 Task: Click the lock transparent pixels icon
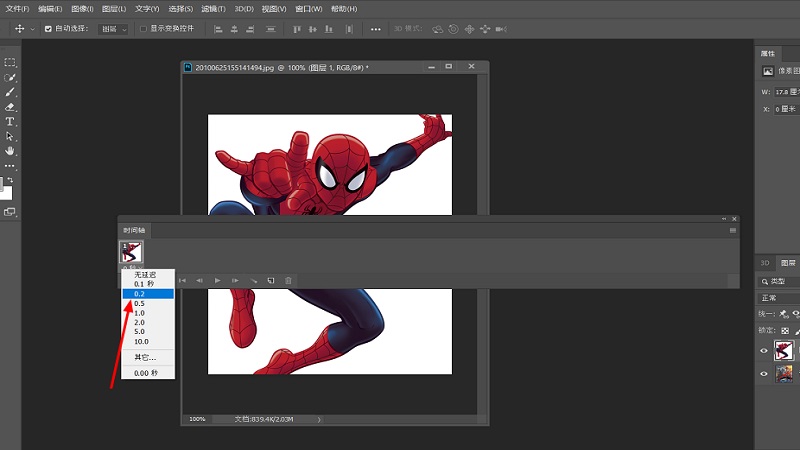785,331
